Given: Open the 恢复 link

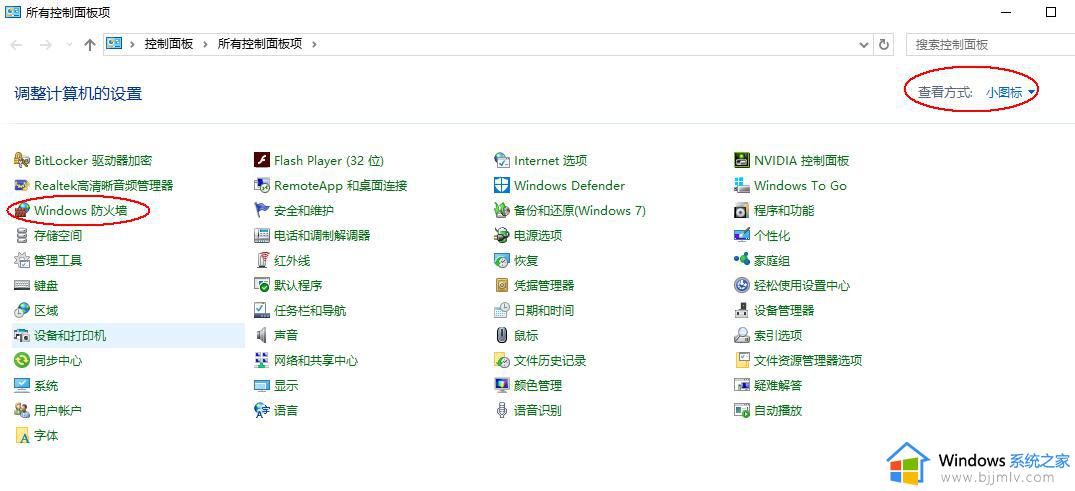Looking at the screenshot, I should point(526,261).
